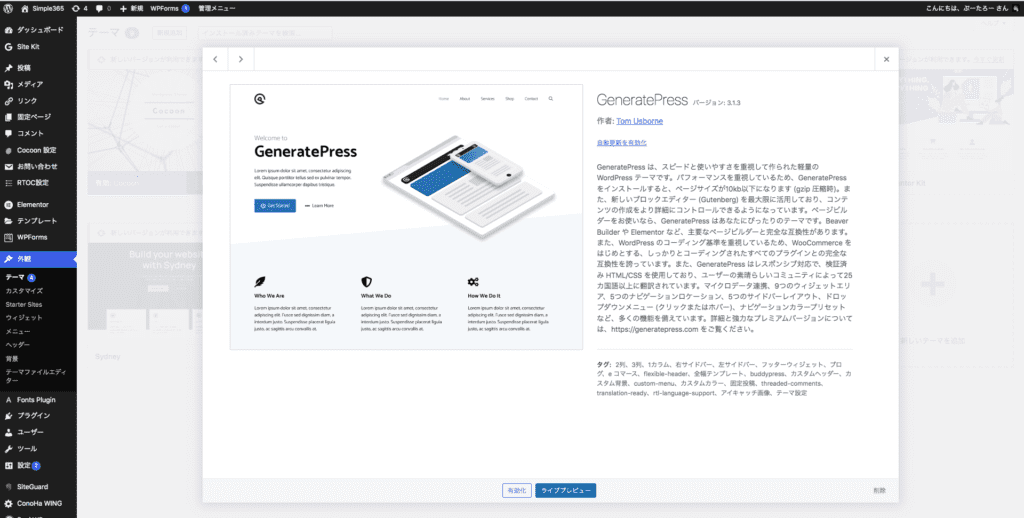
Task: Enable auto-updates via 自動更新を有効化 link
Action: coord(622,142)
